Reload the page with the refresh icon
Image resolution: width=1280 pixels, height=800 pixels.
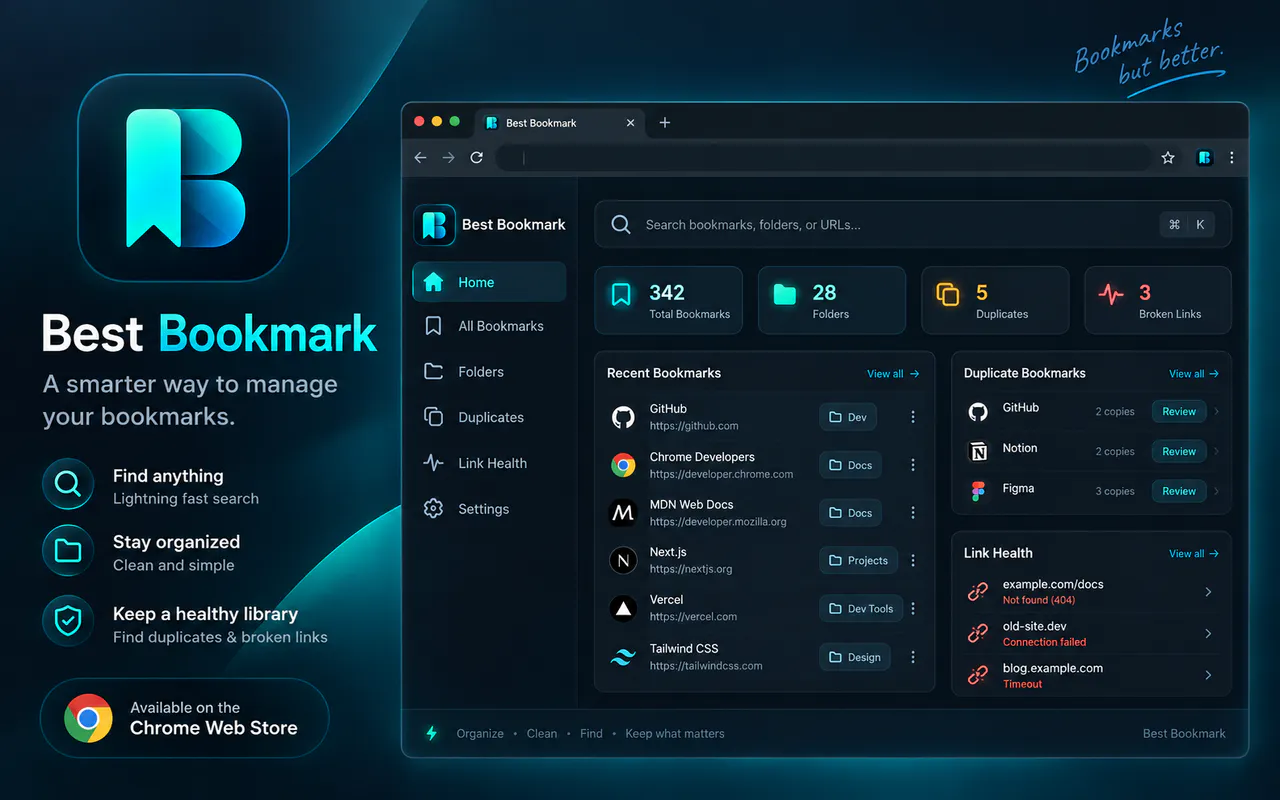477,157
